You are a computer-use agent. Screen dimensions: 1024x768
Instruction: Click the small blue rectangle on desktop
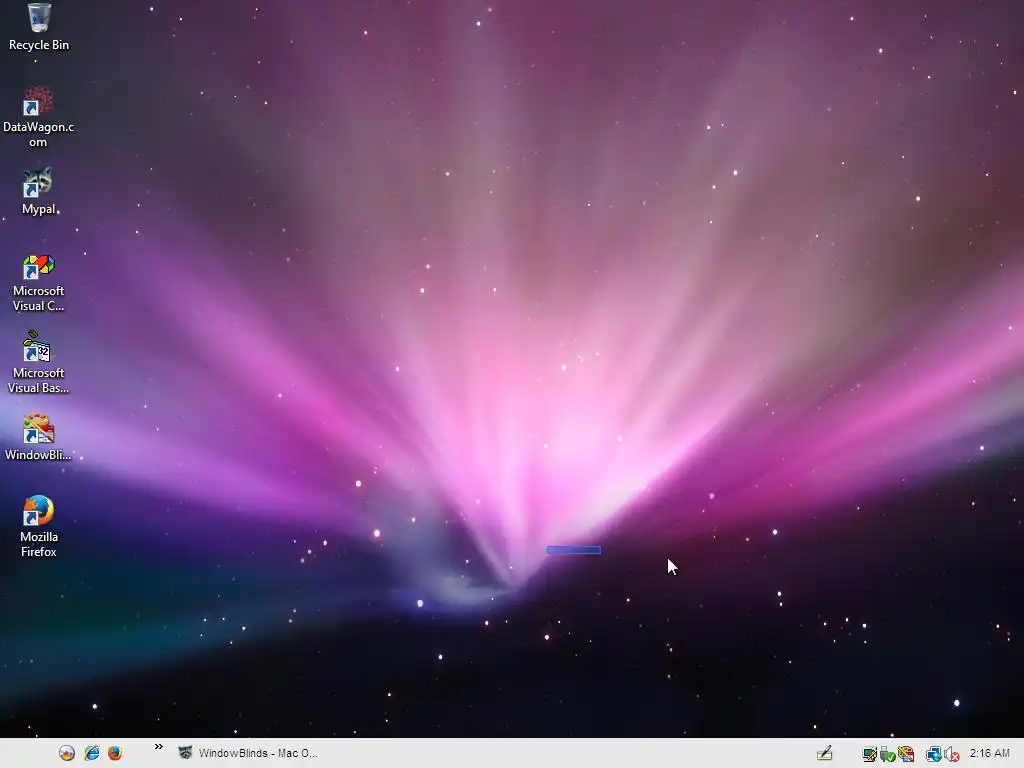(x=573, y=550)
